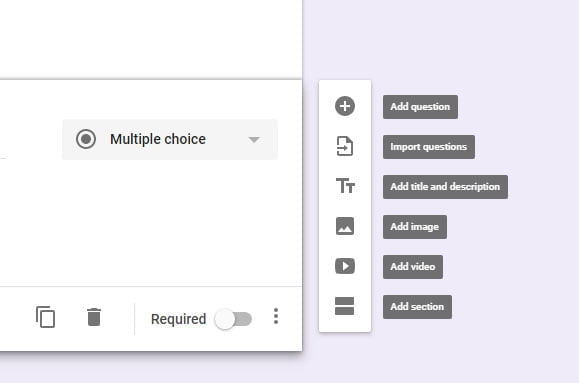Viewport: 579px width, 383px height.
Task: Click the video play icon in sidebar
Action: click(x=345, y=266)
